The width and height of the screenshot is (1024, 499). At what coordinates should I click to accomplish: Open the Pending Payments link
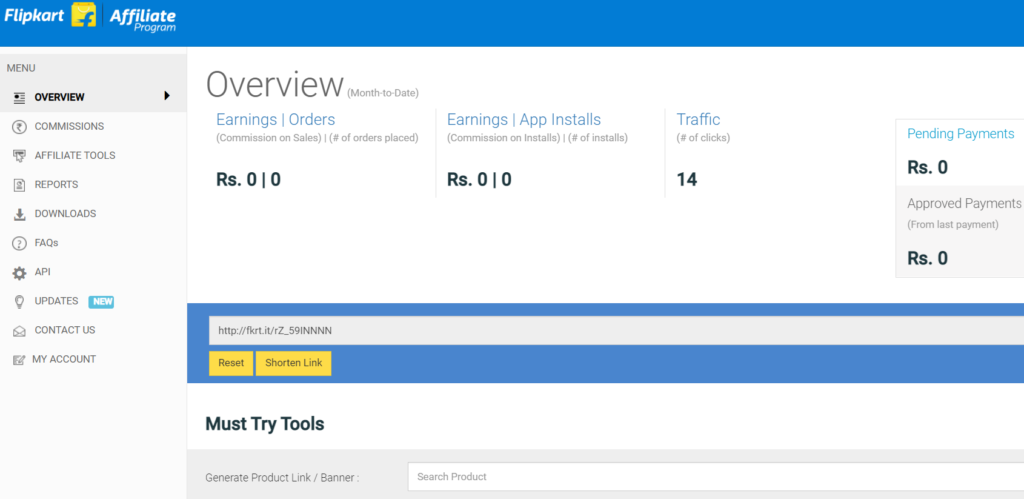[961, 134]
